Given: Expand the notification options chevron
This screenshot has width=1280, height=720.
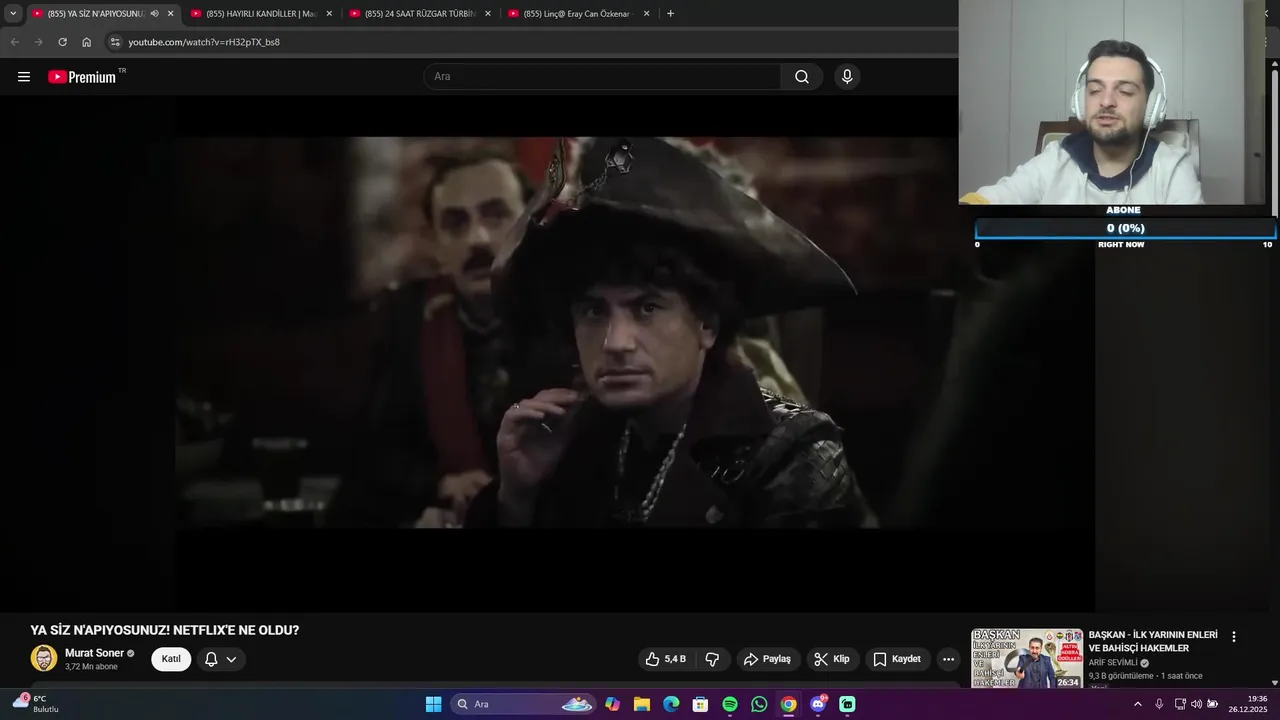Looking at the screenshot, I should (x=231, y=659).
